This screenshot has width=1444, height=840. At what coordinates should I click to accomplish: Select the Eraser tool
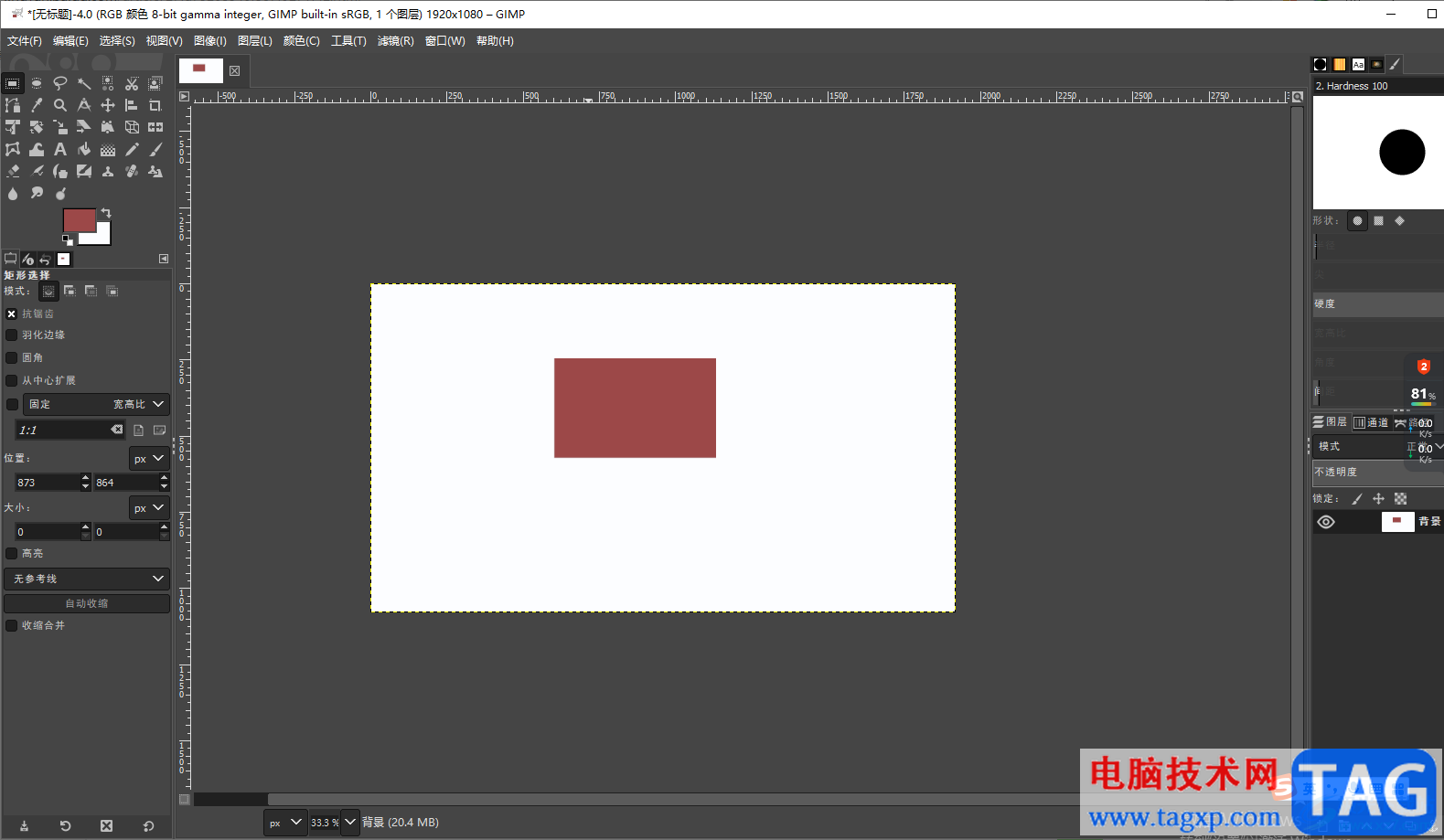click(13, 171)
